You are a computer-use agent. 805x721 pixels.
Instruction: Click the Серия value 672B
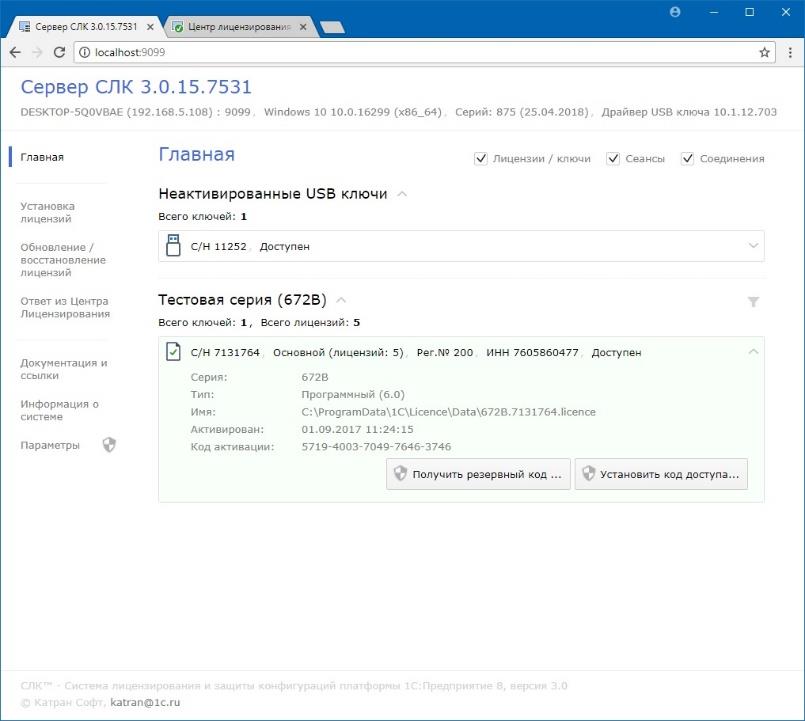pyautogui.click(x=315, y=377)
